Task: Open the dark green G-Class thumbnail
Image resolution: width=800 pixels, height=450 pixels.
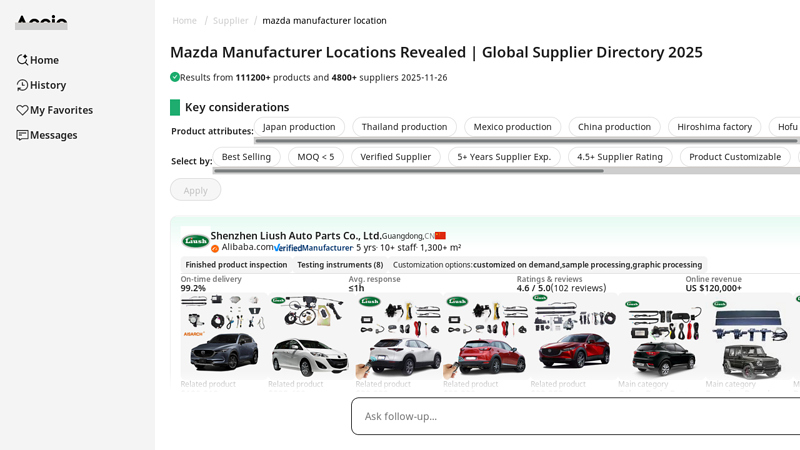Action: click(x=749, y=336)
